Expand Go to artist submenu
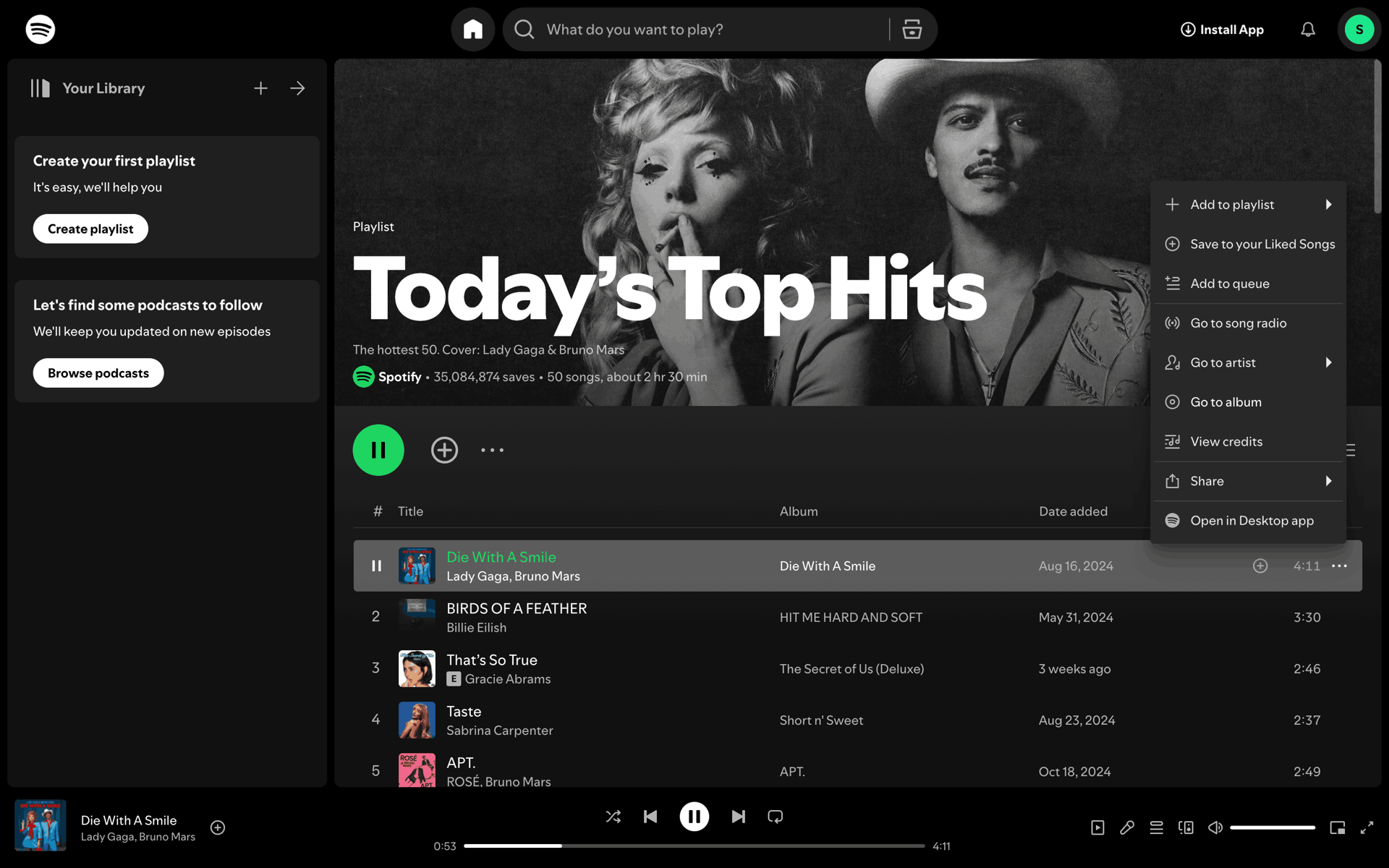This screenshot has height=868, width=1389. (x=1249, y=362)
